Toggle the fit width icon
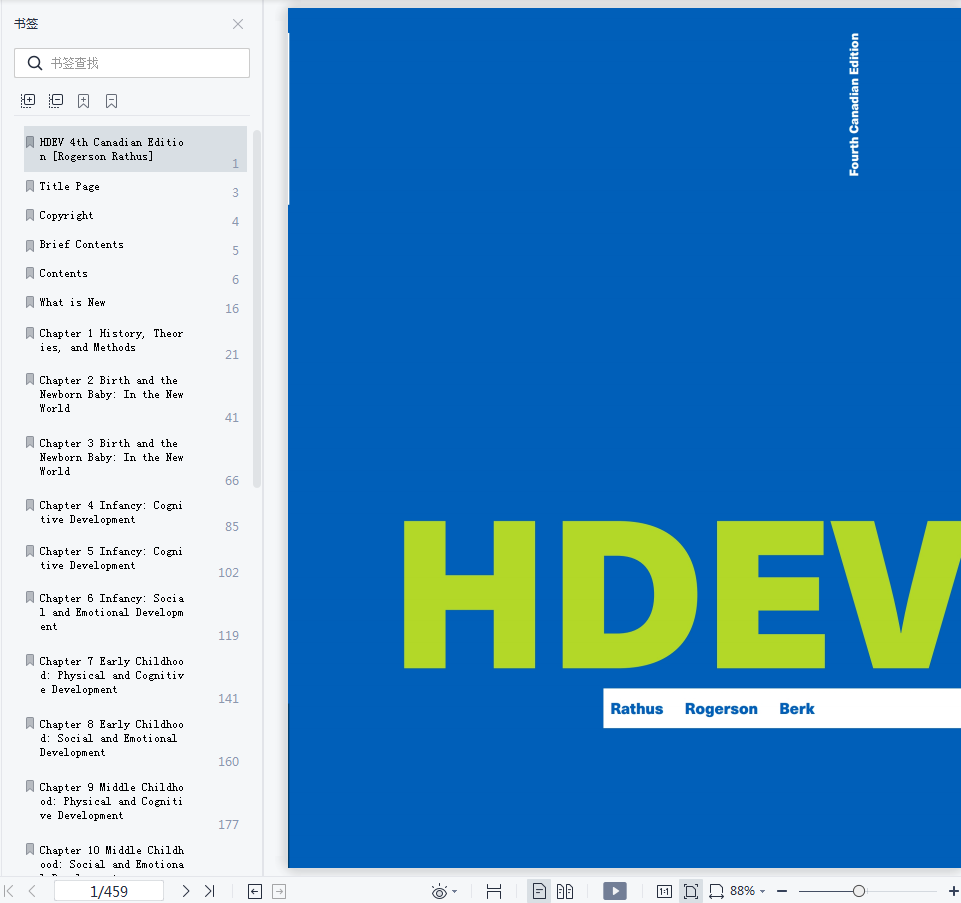961x903 pixels. click(x=716, y=891)
